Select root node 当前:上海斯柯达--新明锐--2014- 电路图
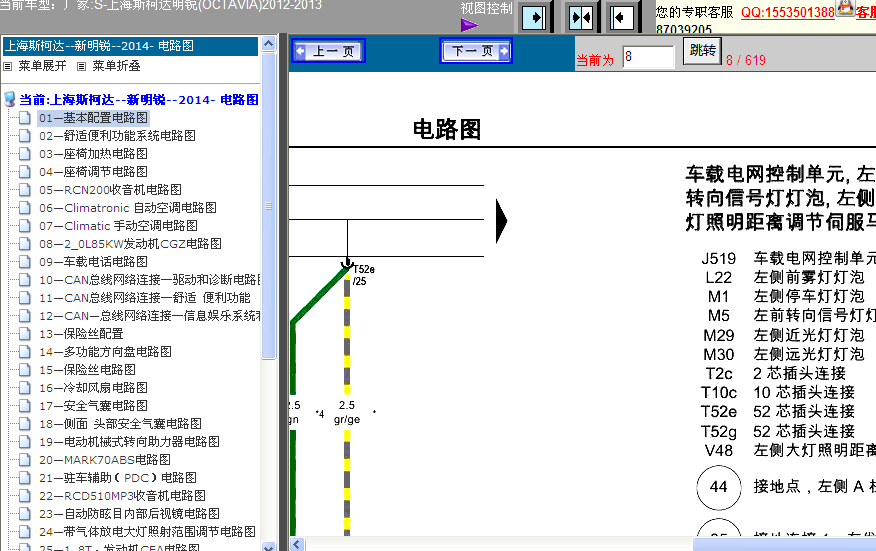876x551 pixels. (139, 99)
